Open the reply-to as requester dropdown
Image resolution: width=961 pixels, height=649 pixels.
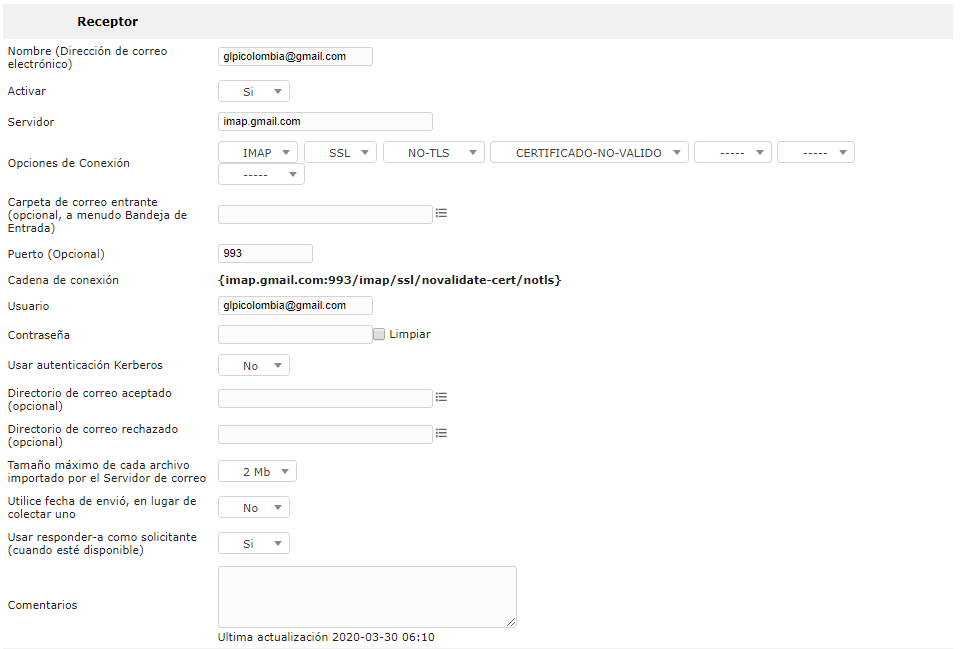coord(254,544)
